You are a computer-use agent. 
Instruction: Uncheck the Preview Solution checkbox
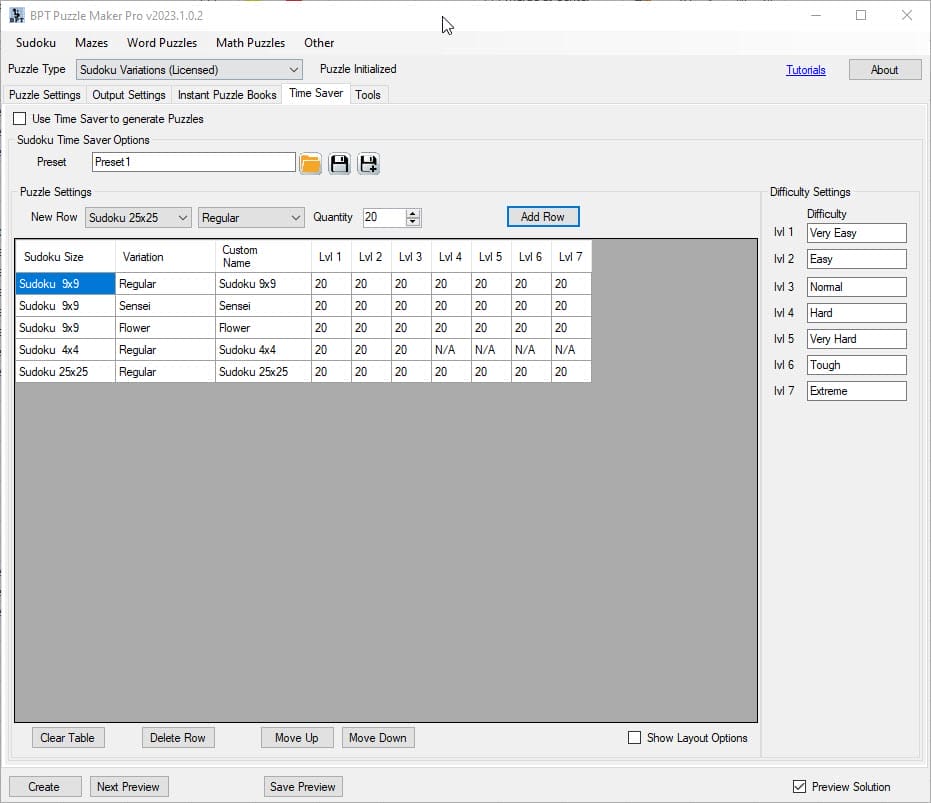click(799, 787)
